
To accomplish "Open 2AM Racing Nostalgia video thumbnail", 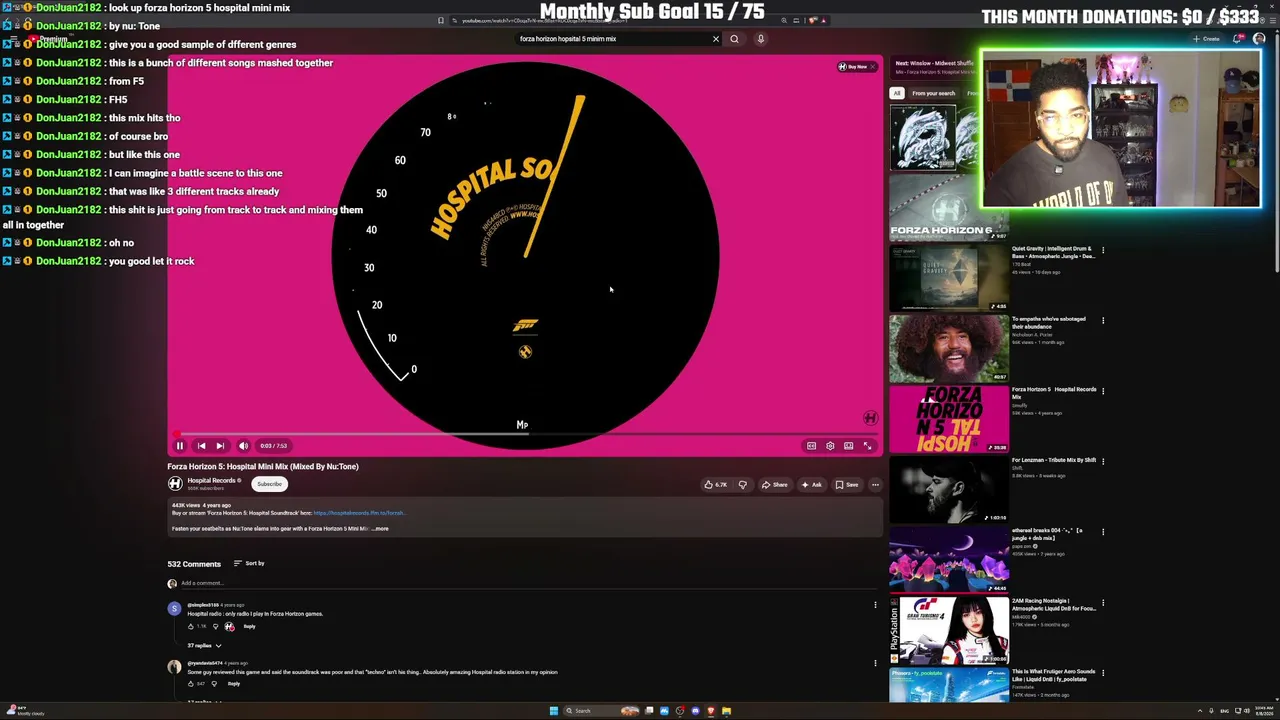I will pos(949,630).
